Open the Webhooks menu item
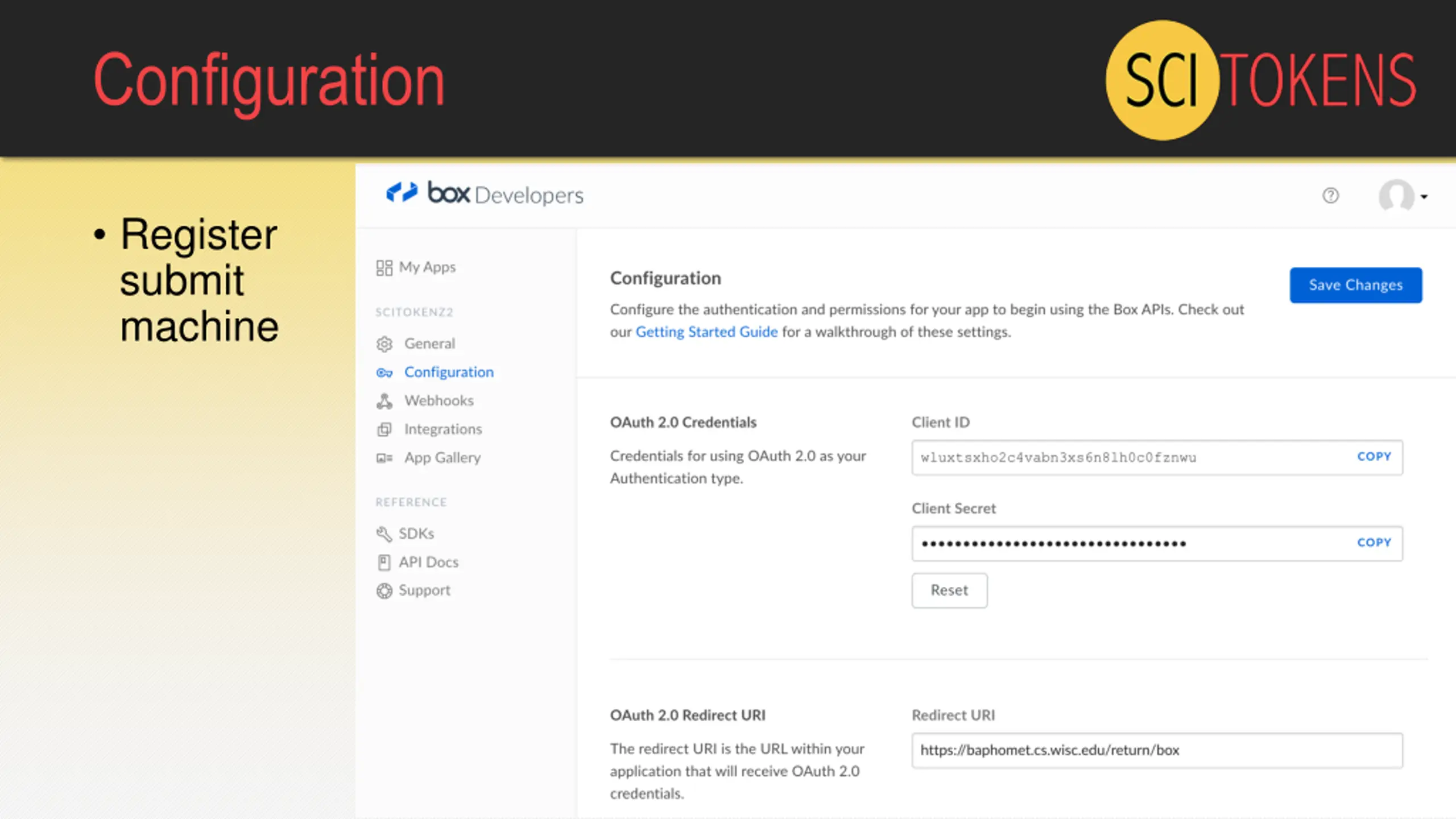 [x=439, y=400]
